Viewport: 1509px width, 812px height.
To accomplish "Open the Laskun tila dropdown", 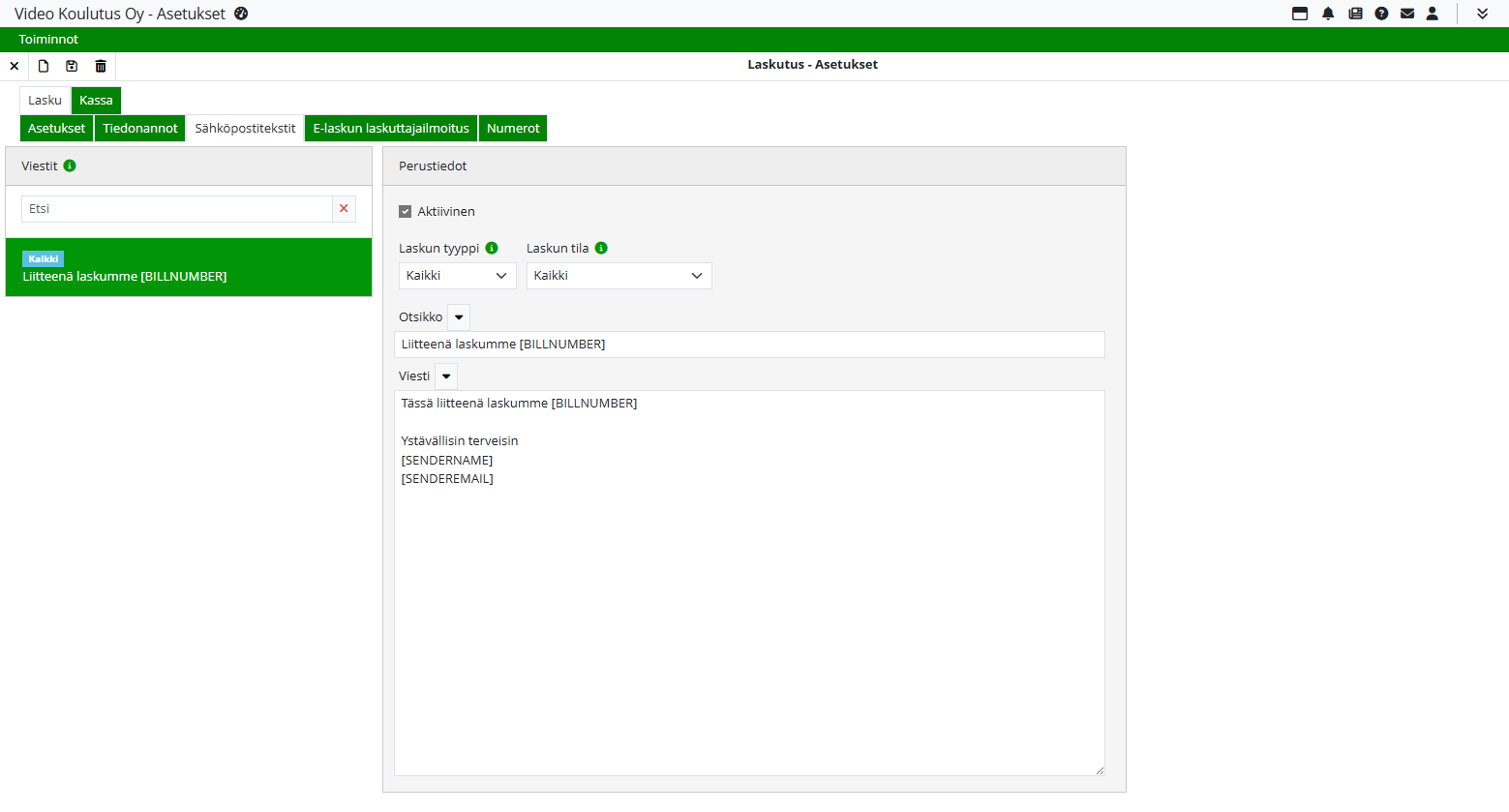I will (x=619, y=276).
